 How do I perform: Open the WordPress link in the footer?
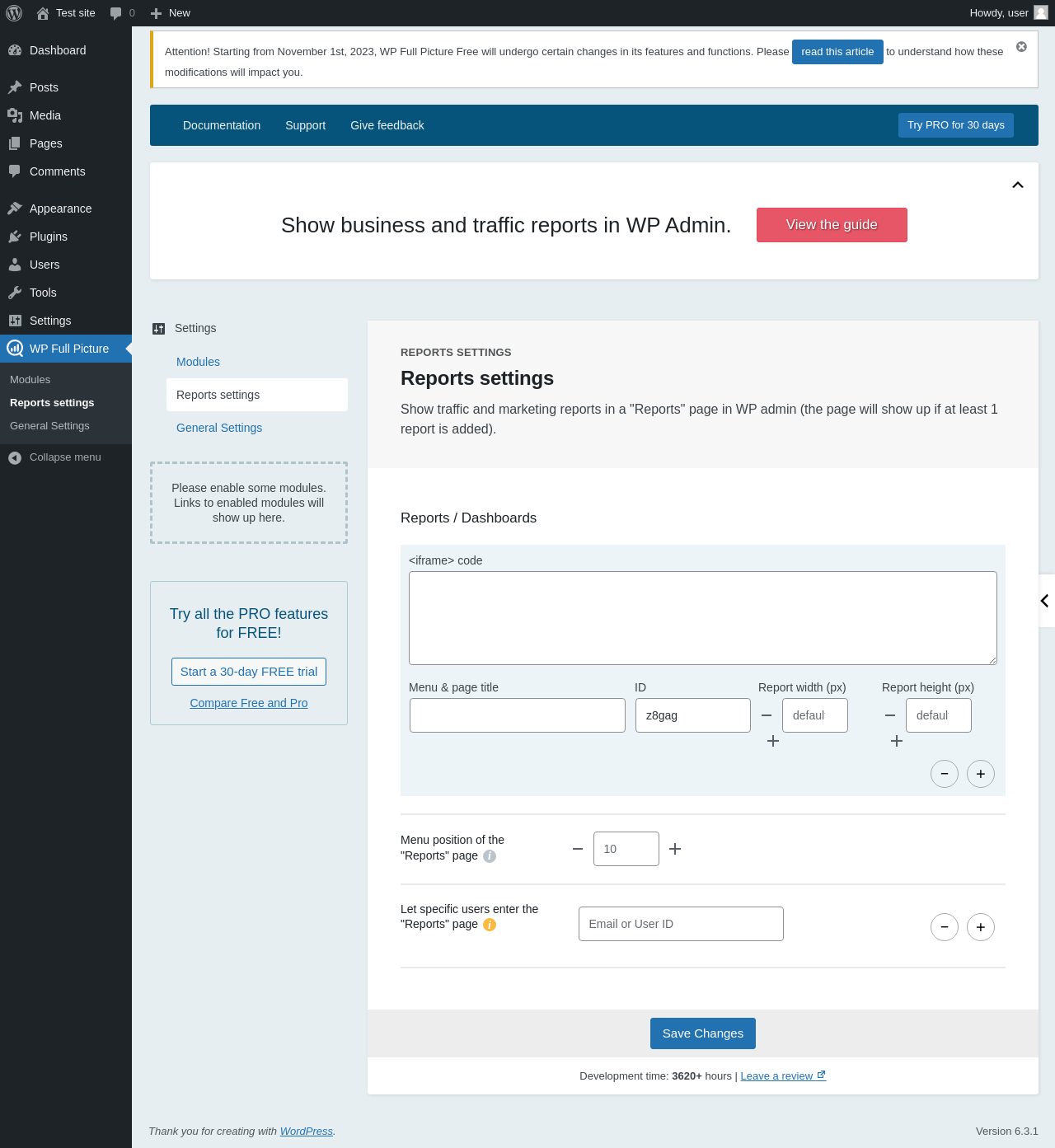tap(307, 1132)
